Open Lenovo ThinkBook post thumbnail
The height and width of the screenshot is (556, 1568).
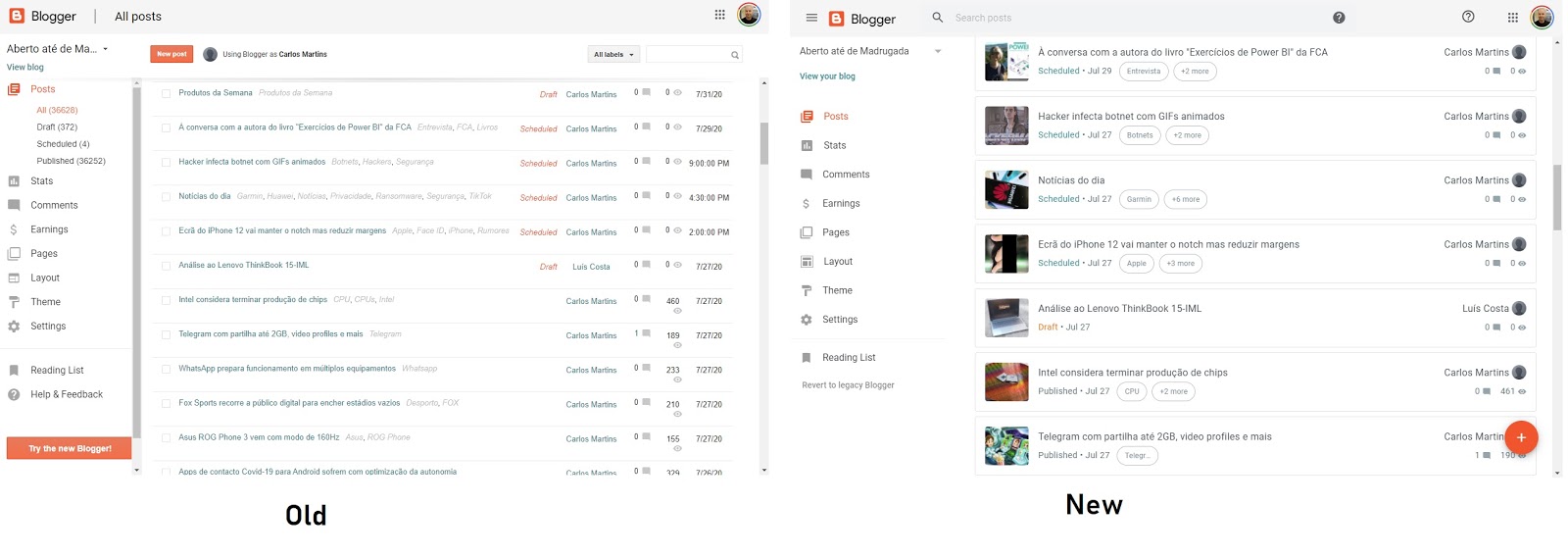pos(1006,318)
